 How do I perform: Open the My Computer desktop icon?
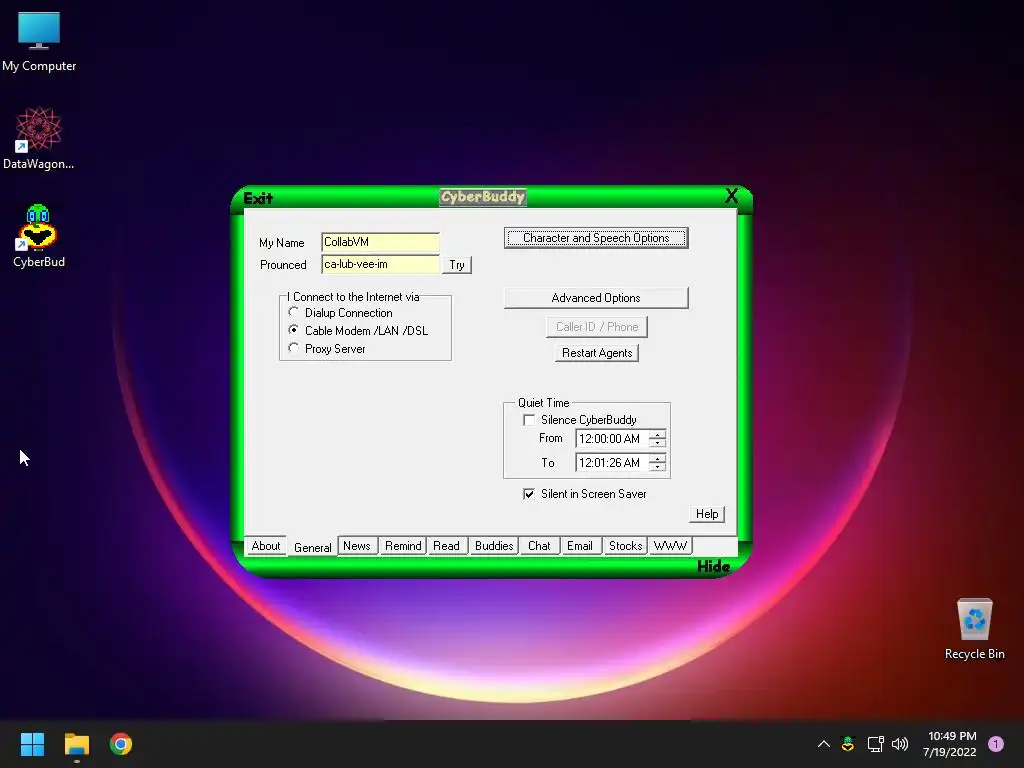click(x=39, y=42)
